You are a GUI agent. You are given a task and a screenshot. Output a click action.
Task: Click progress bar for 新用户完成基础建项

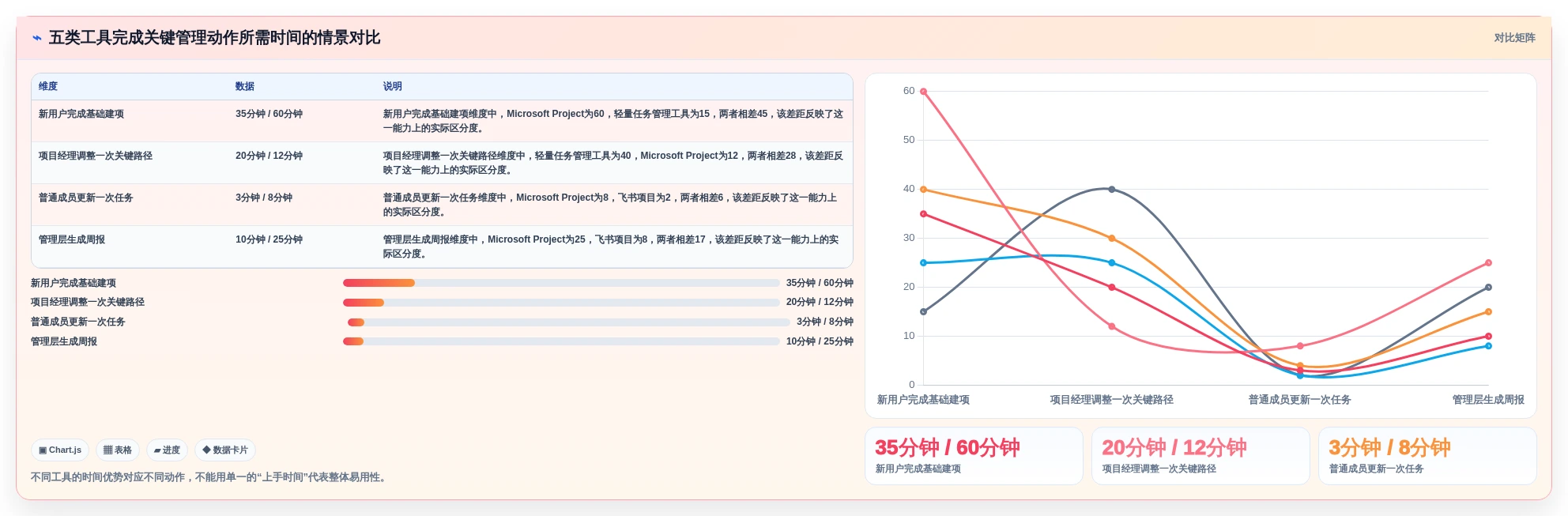tap(561, 283)
